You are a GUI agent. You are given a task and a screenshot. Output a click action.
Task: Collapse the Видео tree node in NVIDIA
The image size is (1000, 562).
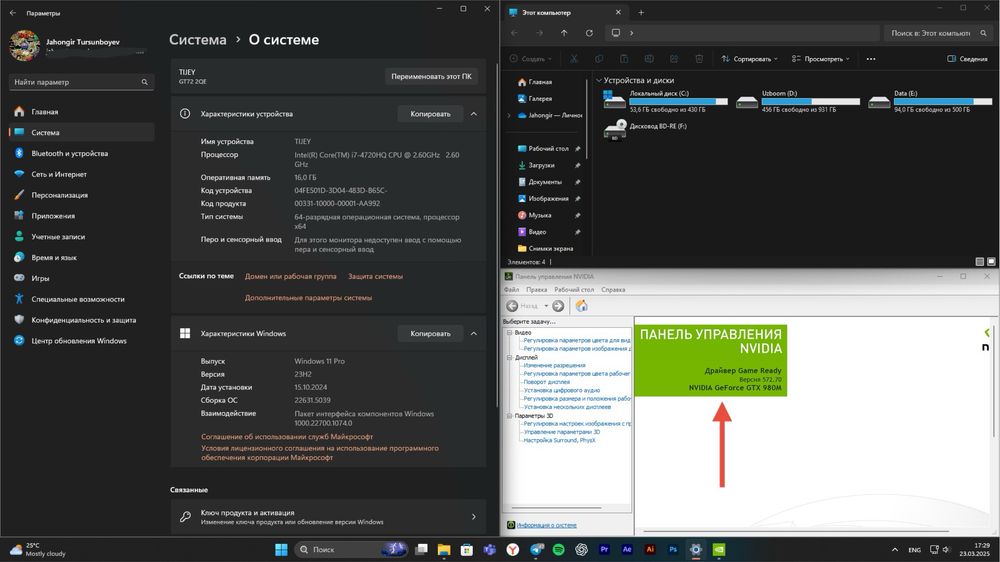tap(510, 332)
